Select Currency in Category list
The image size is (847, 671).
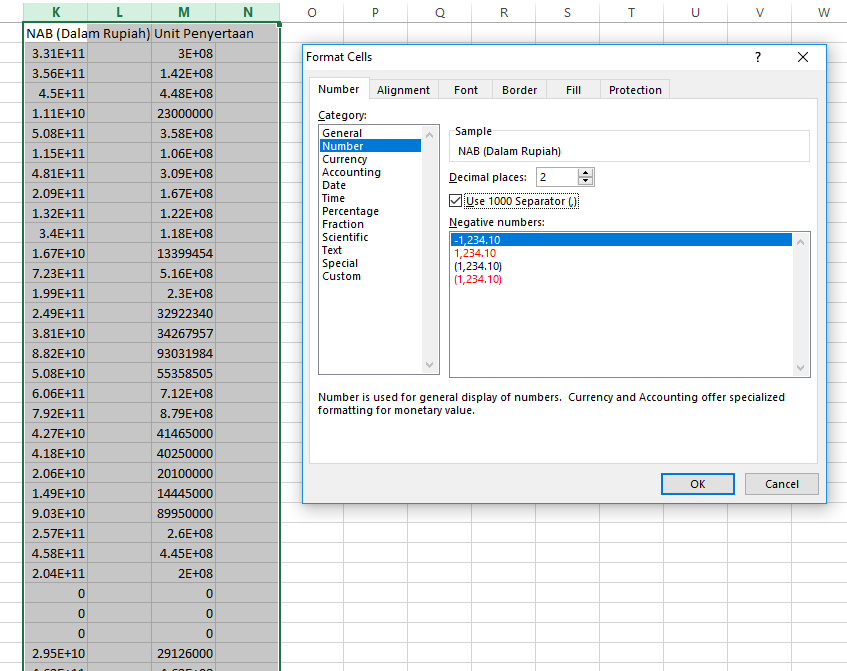coord(345,159)
